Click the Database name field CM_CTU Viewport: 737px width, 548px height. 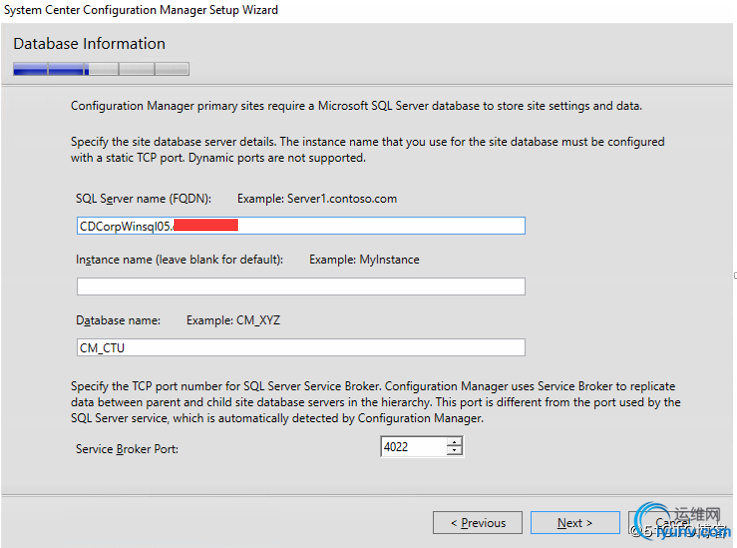tap(301, 347)
